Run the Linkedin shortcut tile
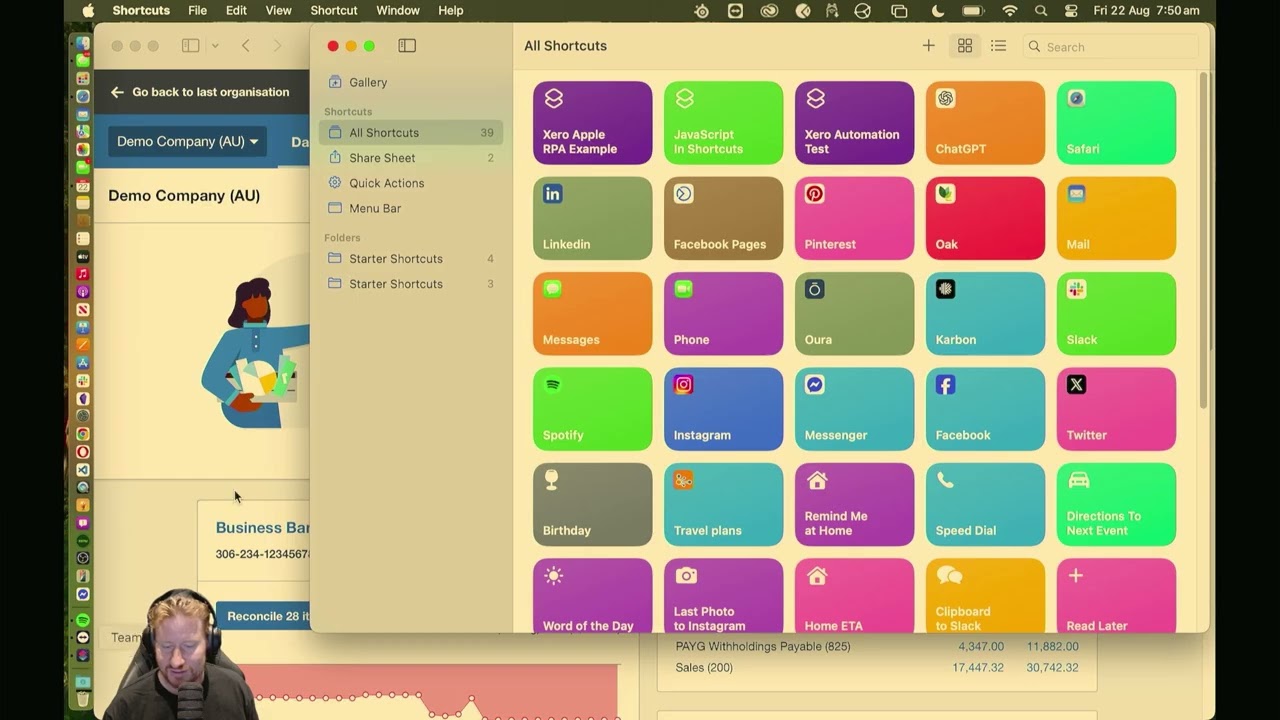Screen dimensions: 1280x720 click(592, 218)
